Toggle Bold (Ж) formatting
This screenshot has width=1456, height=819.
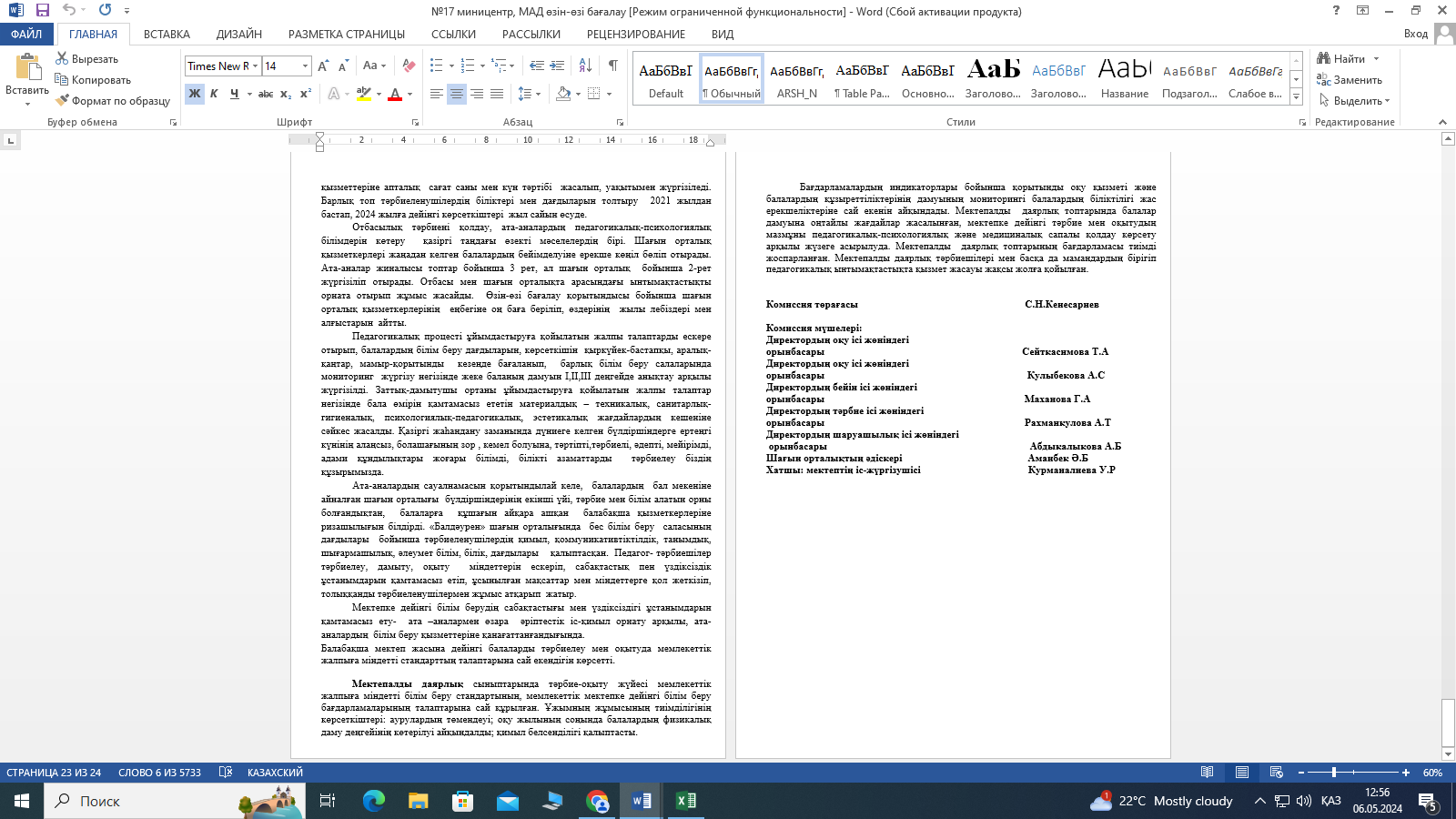pyautogui.click(x=195, y=94)
